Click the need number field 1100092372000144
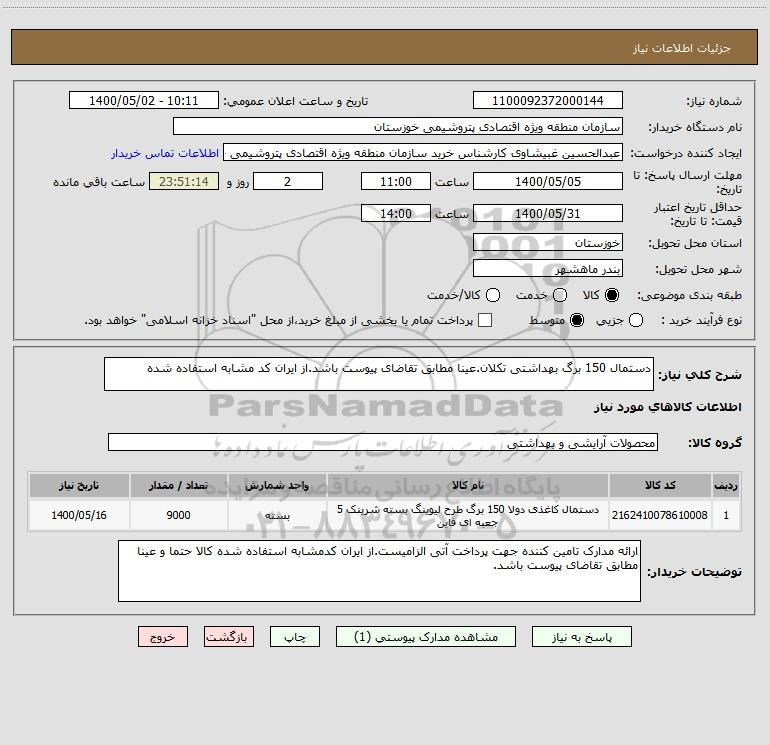This screenshot has width=770, height=745. (x=548, y=101)
